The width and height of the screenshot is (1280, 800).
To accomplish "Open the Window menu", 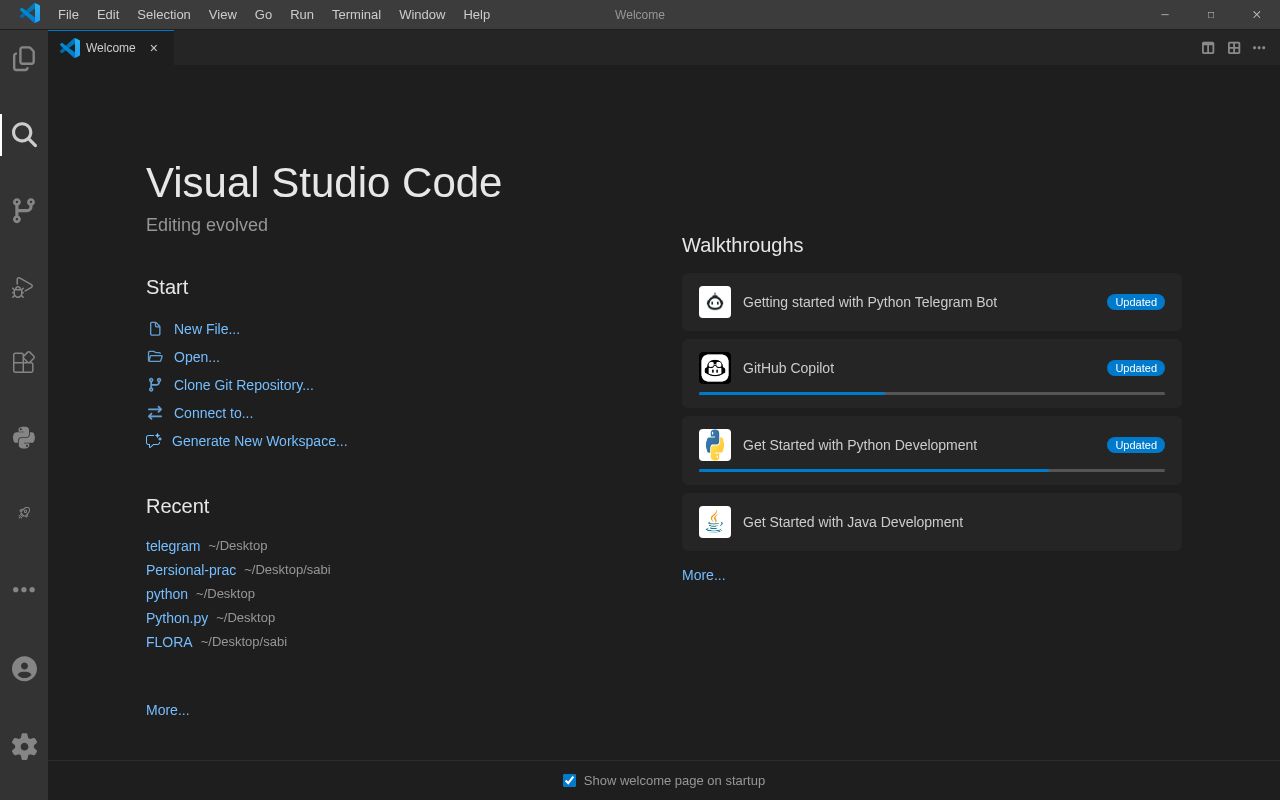I will [x=422, y=14].
